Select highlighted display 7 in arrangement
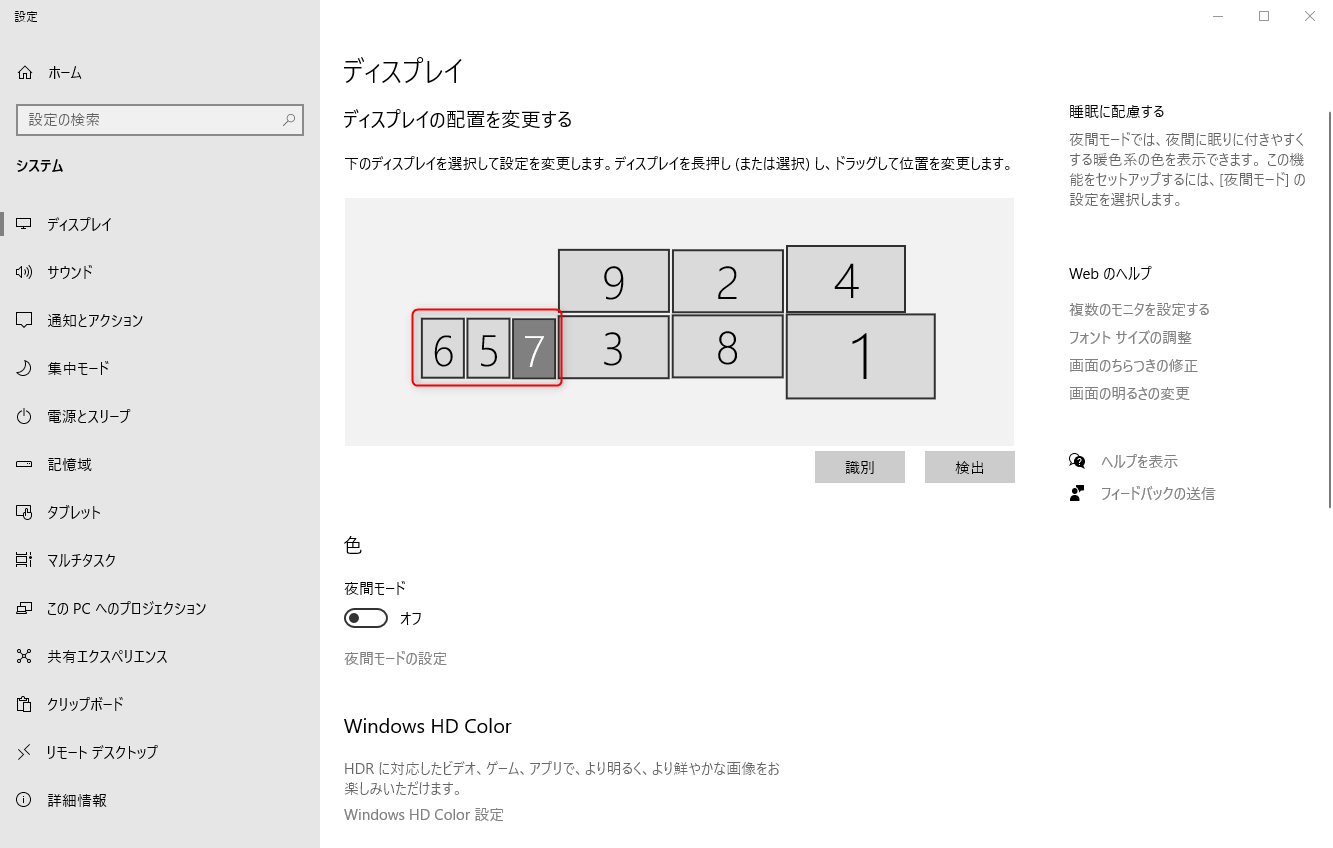Viewport: 1333px width, 848px height. click(534, 349)
